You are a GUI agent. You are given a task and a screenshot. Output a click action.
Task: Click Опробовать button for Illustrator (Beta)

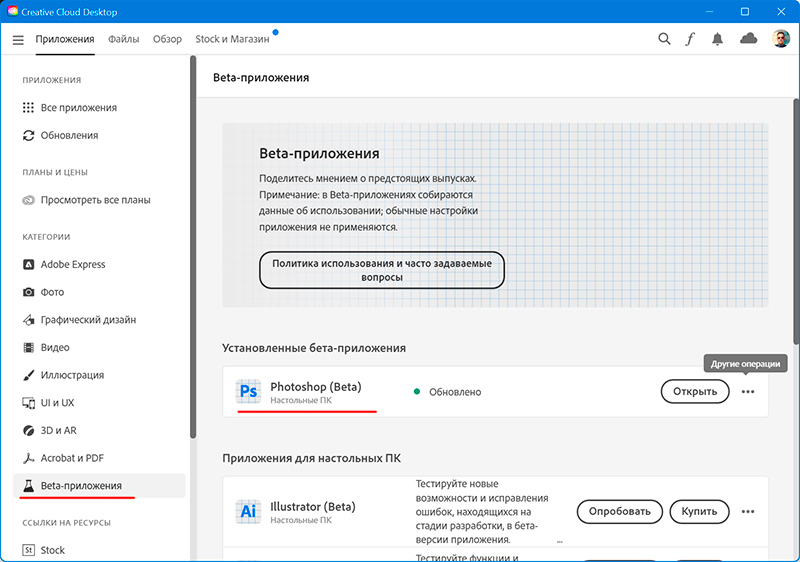pos(619,511)
